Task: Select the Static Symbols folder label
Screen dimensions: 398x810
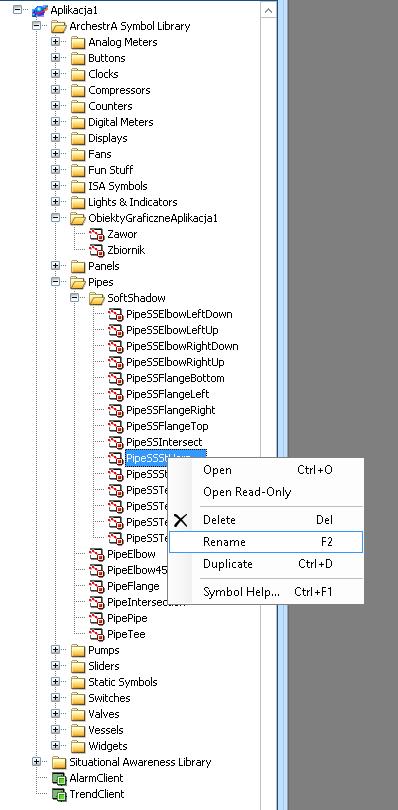Action: [x=123, y=682]
